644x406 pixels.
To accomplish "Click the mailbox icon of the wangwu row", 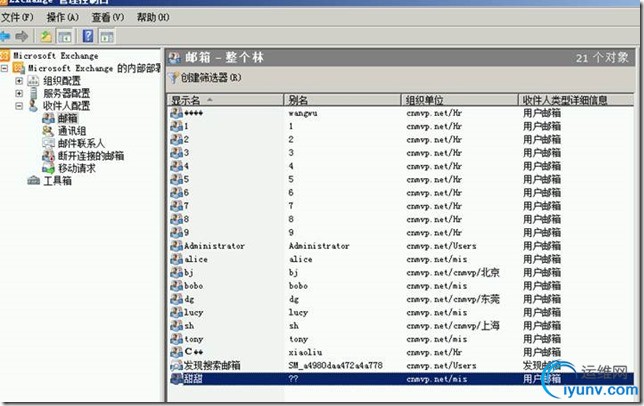I will pyautogui.click(x=177, y=113).
